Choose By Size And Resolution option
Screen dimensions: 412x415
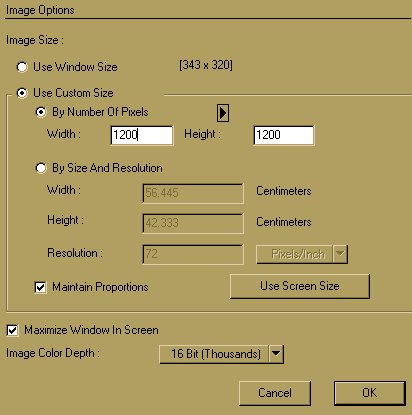tap(41, 168)
